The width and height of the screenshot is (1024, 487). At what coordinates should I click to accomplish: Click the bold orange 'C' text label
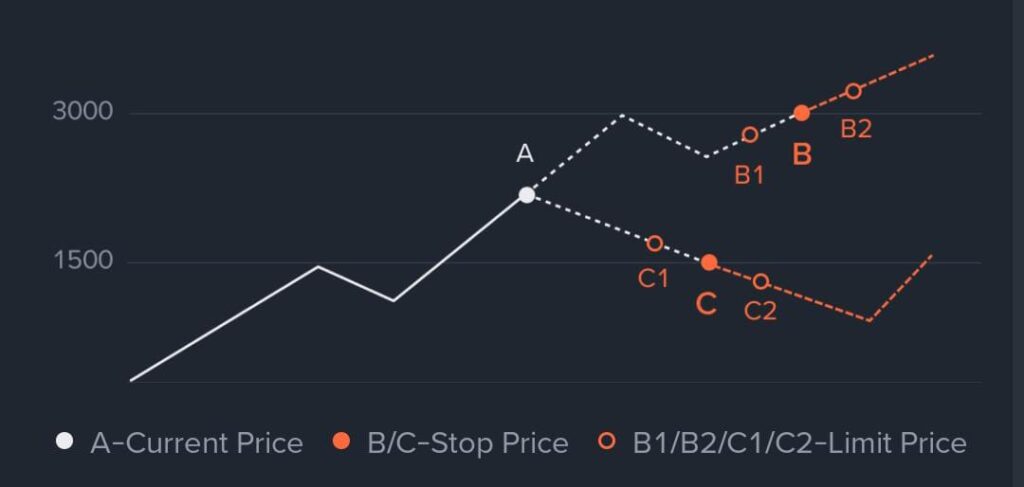coord(706,304)
